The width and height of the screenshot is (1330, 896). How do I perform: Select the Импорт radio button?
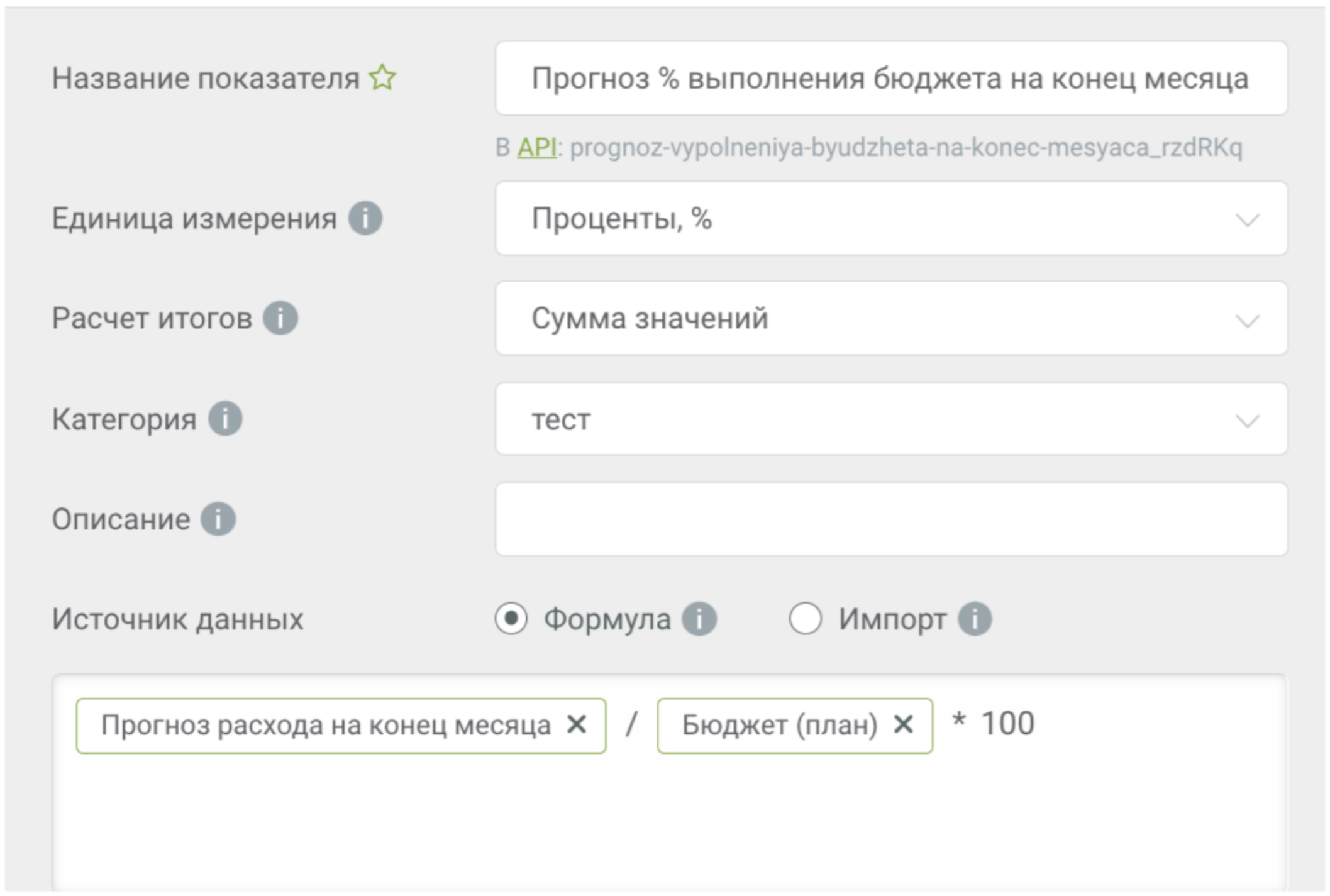(805, 619)
